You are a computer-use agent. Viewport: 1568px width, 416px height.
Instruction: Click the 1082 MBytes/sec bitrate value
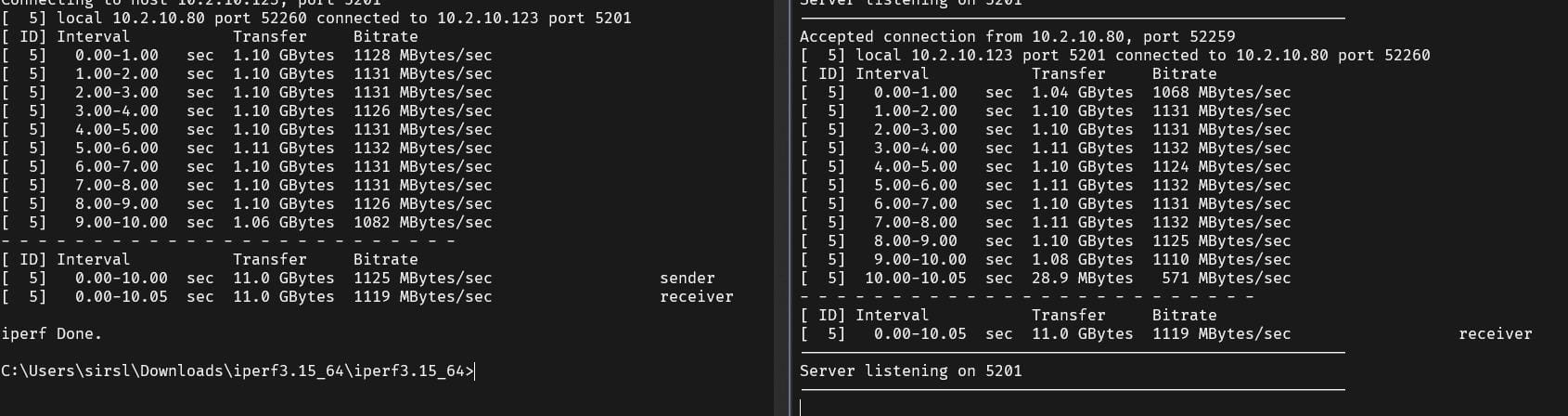pos(423,223)
